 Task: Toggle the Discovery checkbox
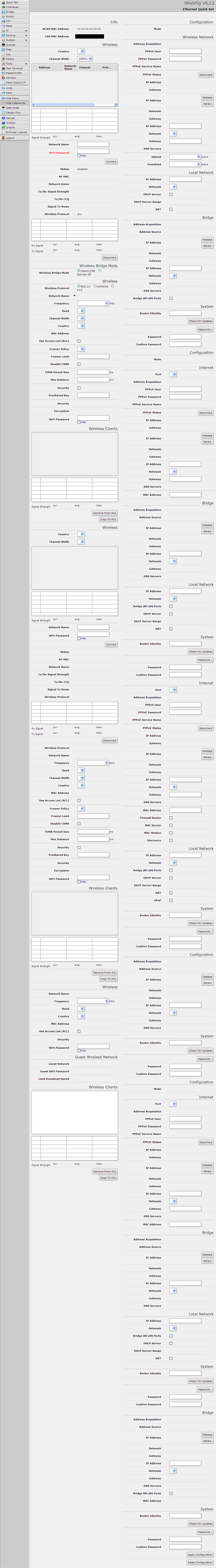coord(171,841)
